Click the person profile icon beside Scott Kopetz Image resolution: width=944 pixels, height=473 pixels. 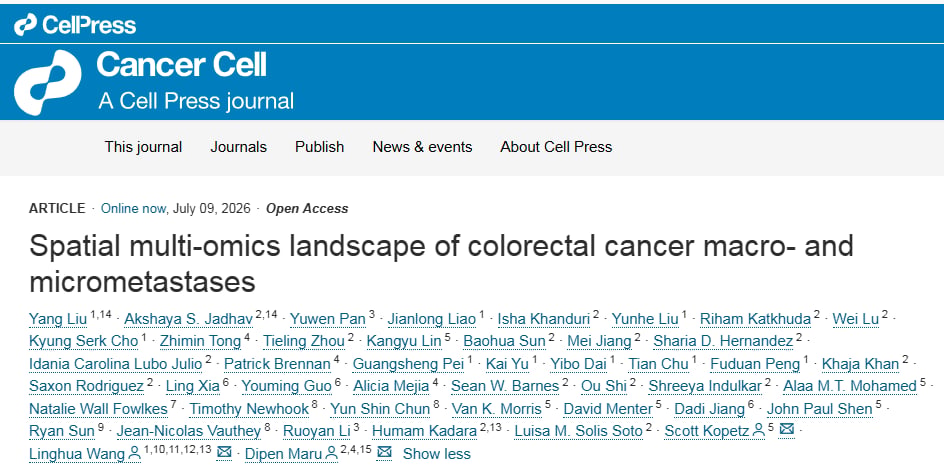[x=759, y=430]
